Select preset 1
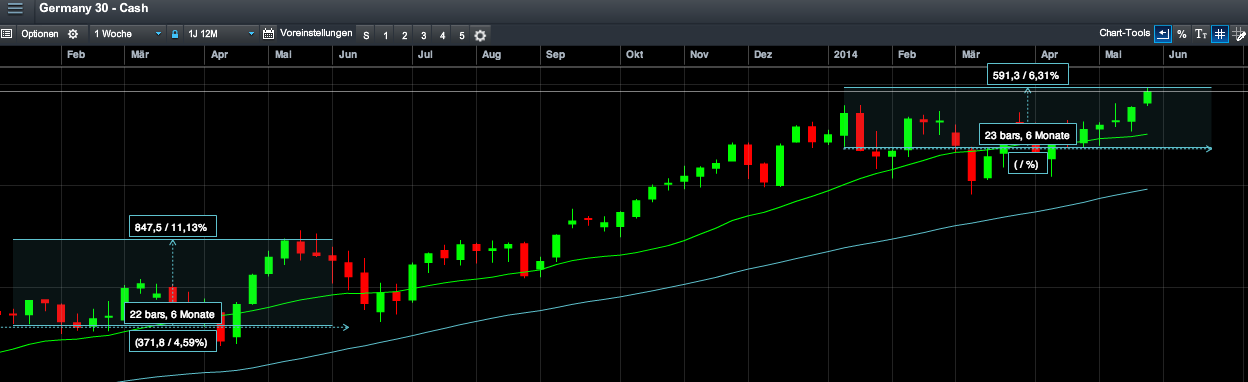This screenshot has width=1248, height=382. pyautogui.click(x=385, y=35)
